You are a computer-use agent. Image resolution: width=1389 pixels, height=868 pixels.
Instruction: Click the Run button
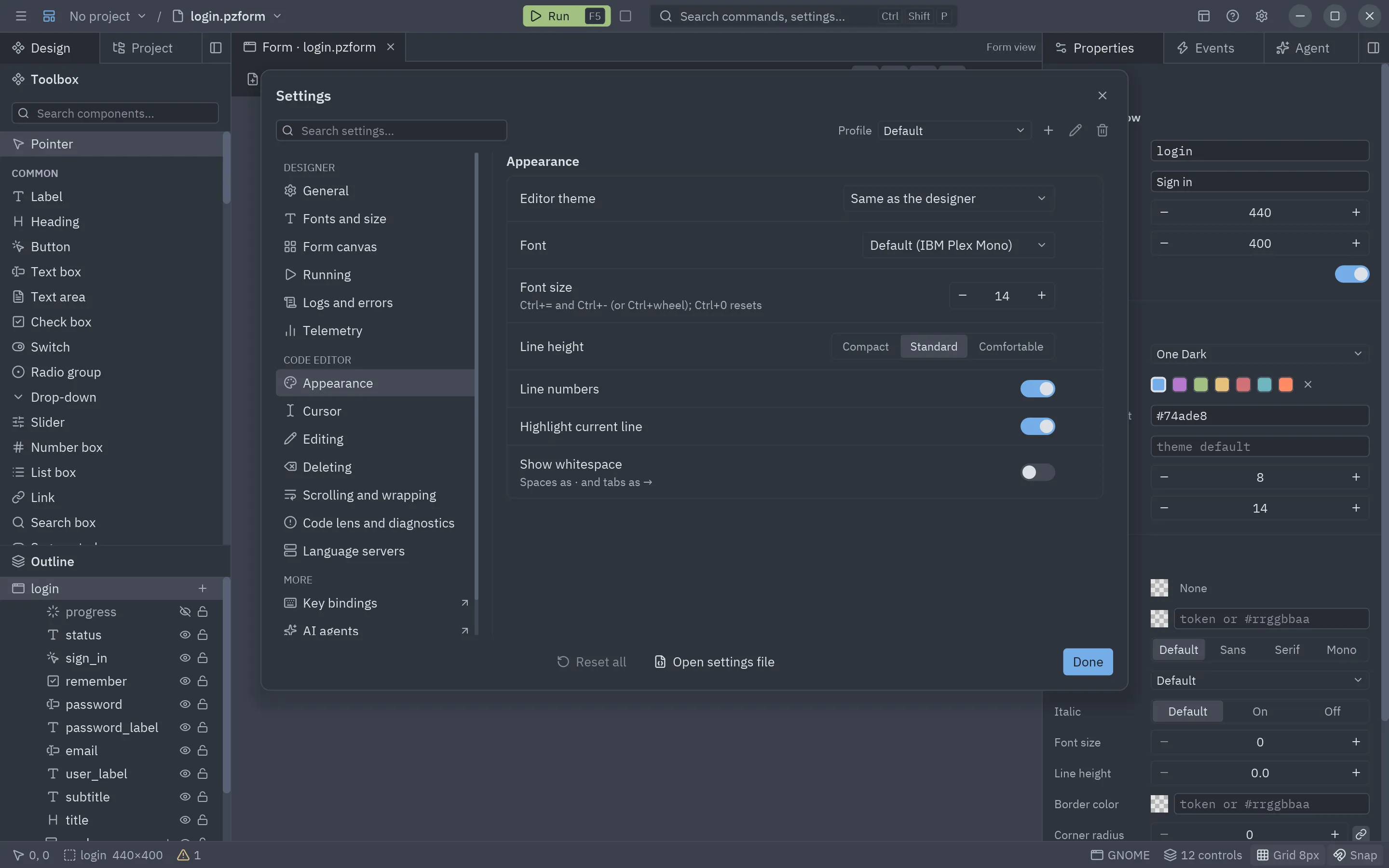coord(566,16)
